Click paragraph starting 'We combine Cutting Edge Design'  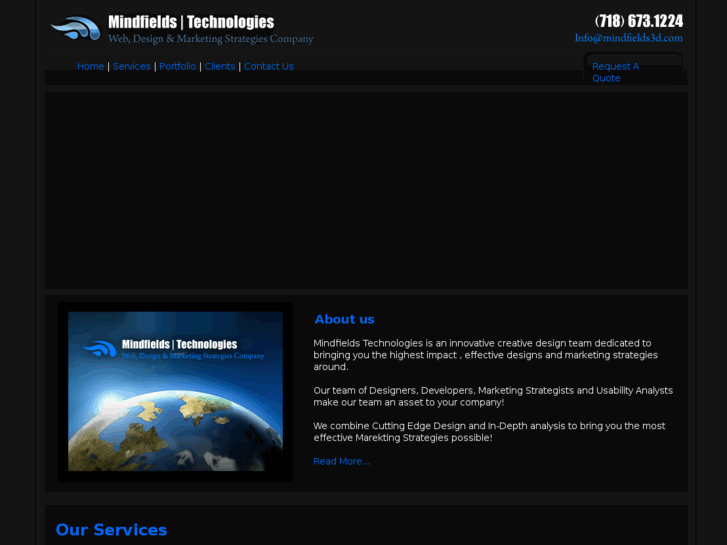(x=489, y=431)
